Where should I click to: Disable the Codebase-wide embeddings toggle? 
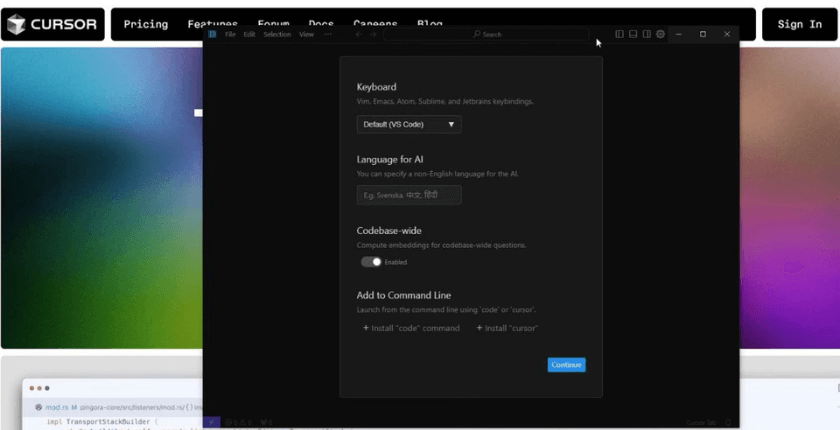point(371,262)
